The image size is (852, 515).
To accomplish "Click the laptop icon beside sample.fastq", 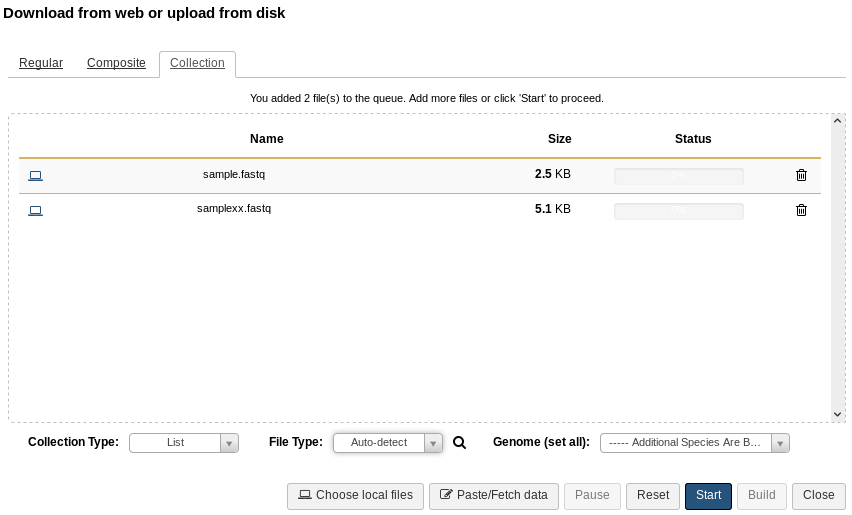I will 35,175.
